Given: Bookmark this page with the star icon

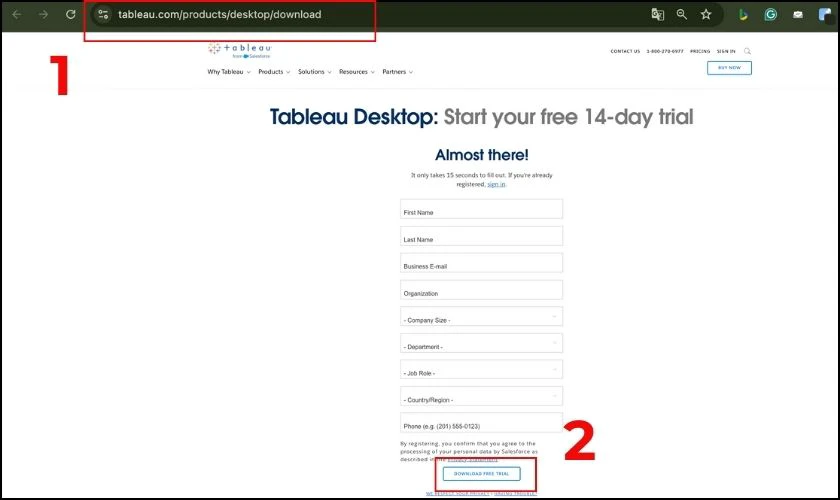Looking at the screenshot, I should [706, 14].
